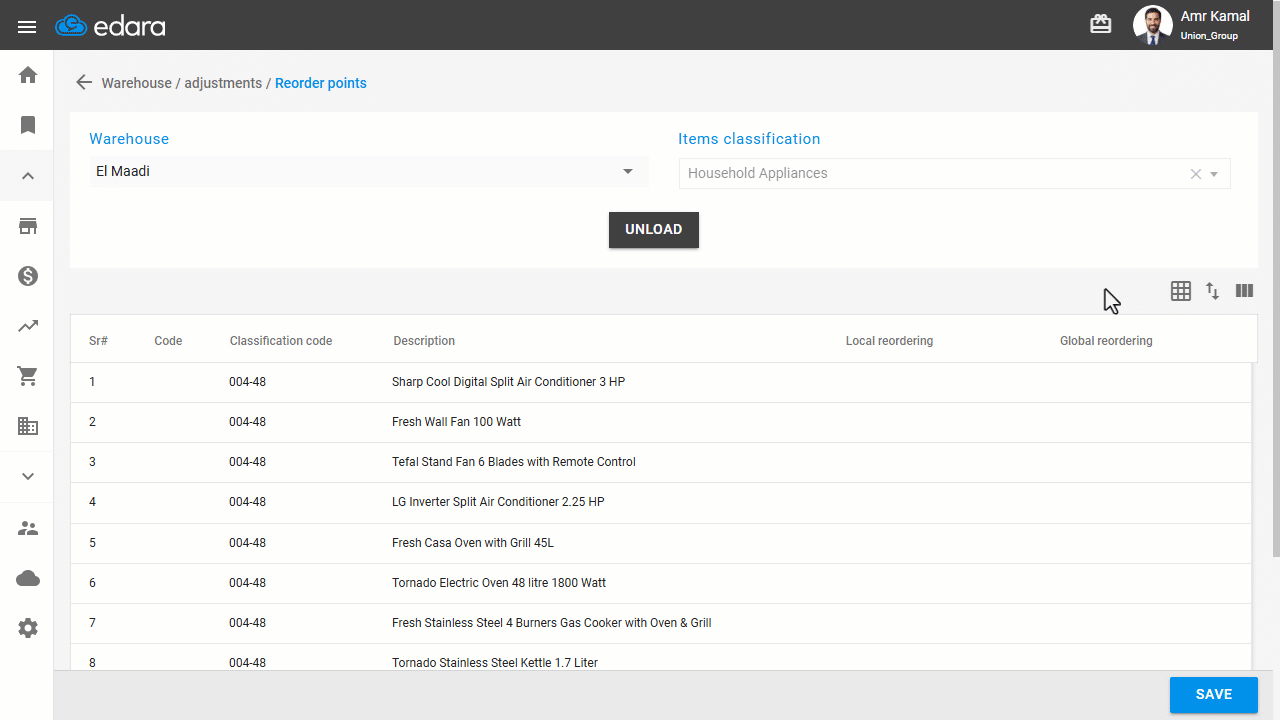The height and width of the screenshot is (720, 1280).
Task: Select Tornado Electric Oven 48 litre row
Action: (661, 583)
